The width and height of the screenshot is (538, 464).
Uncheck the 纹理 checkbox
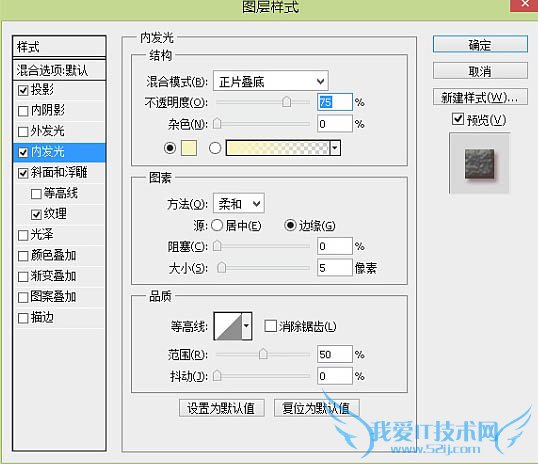point(36,214)
